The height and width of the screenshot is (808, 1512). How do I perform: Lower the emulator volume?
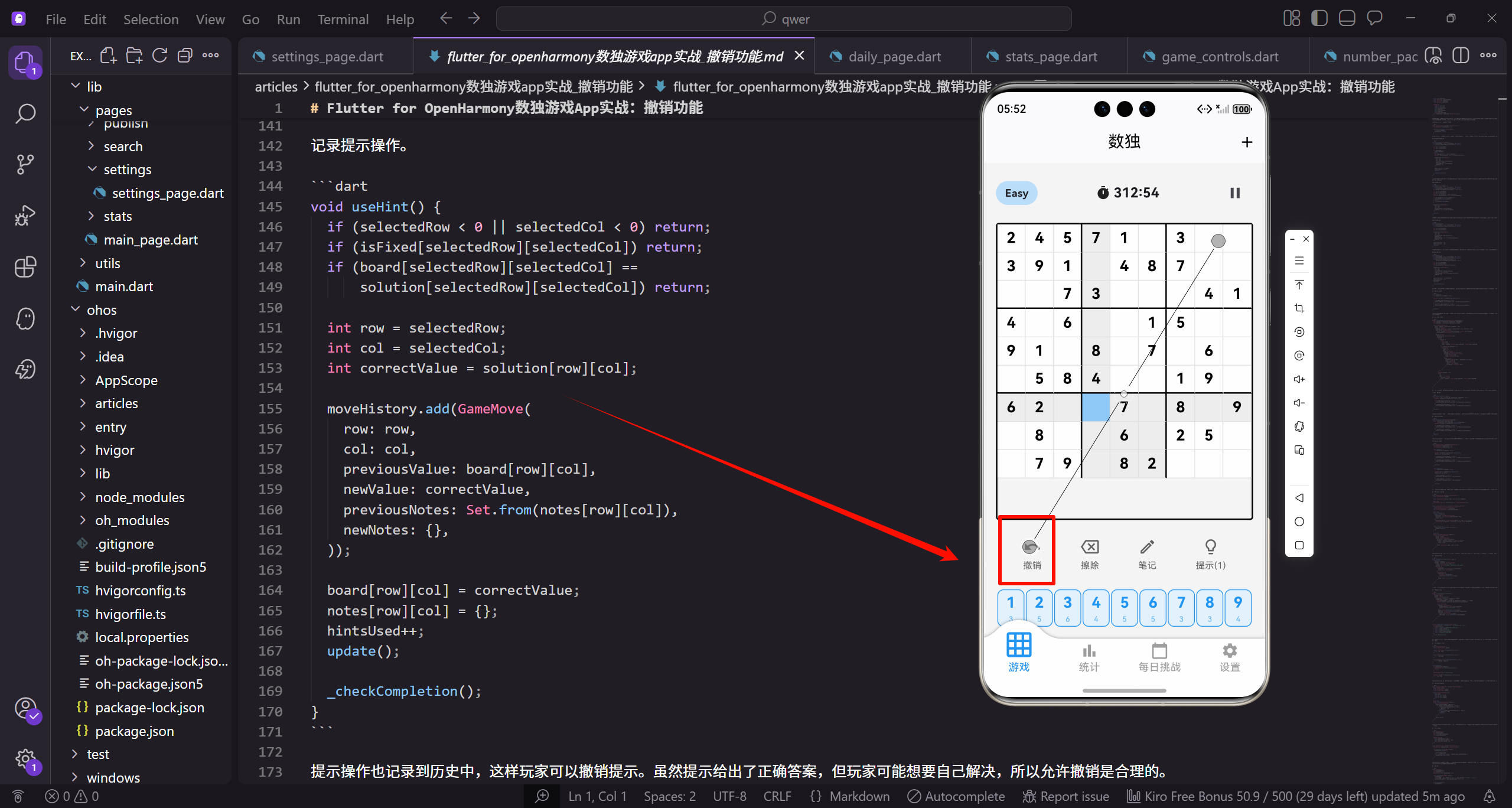1299,403
